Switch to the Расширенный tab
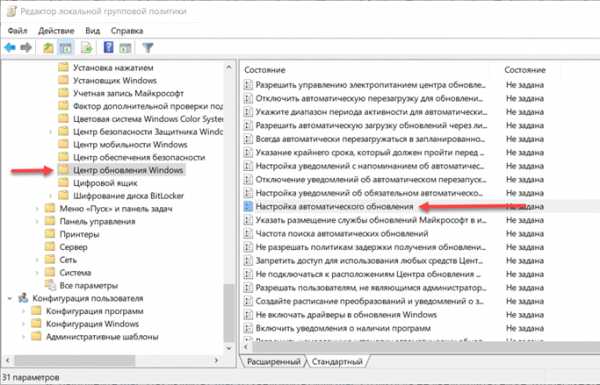Image resolution: width=600 pixels, height=385 pixels. click(x=273, y=362)
